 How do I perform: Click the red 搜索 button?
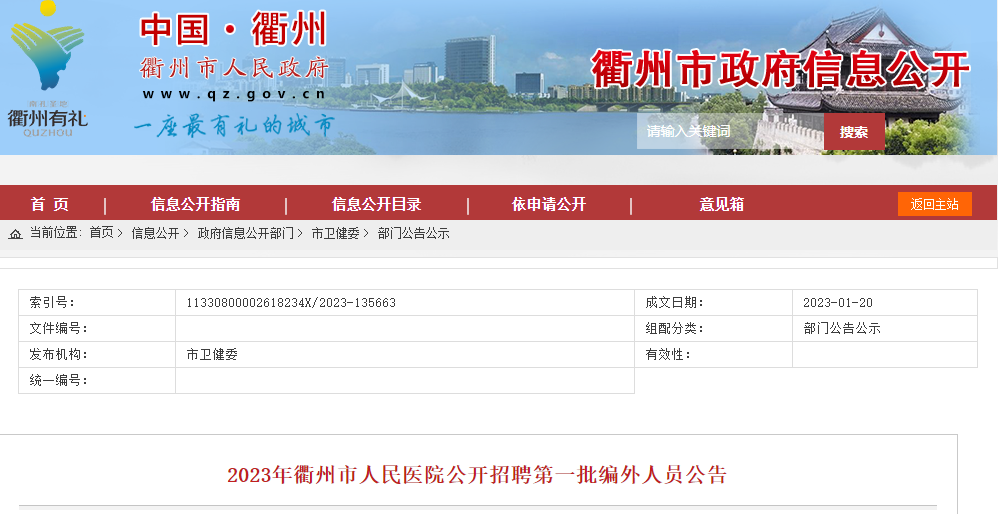pyautogui.click(x=854, y=132)
